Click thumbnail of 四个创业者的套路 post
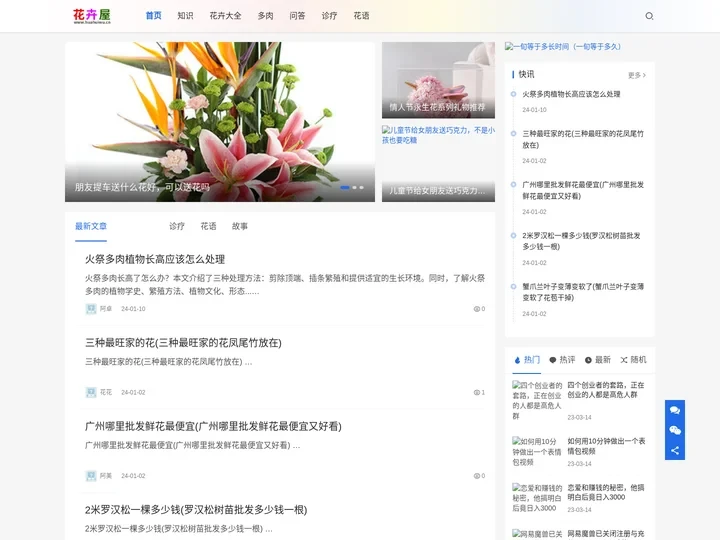The height and width of the screenshot is (540, 720). 537,400
